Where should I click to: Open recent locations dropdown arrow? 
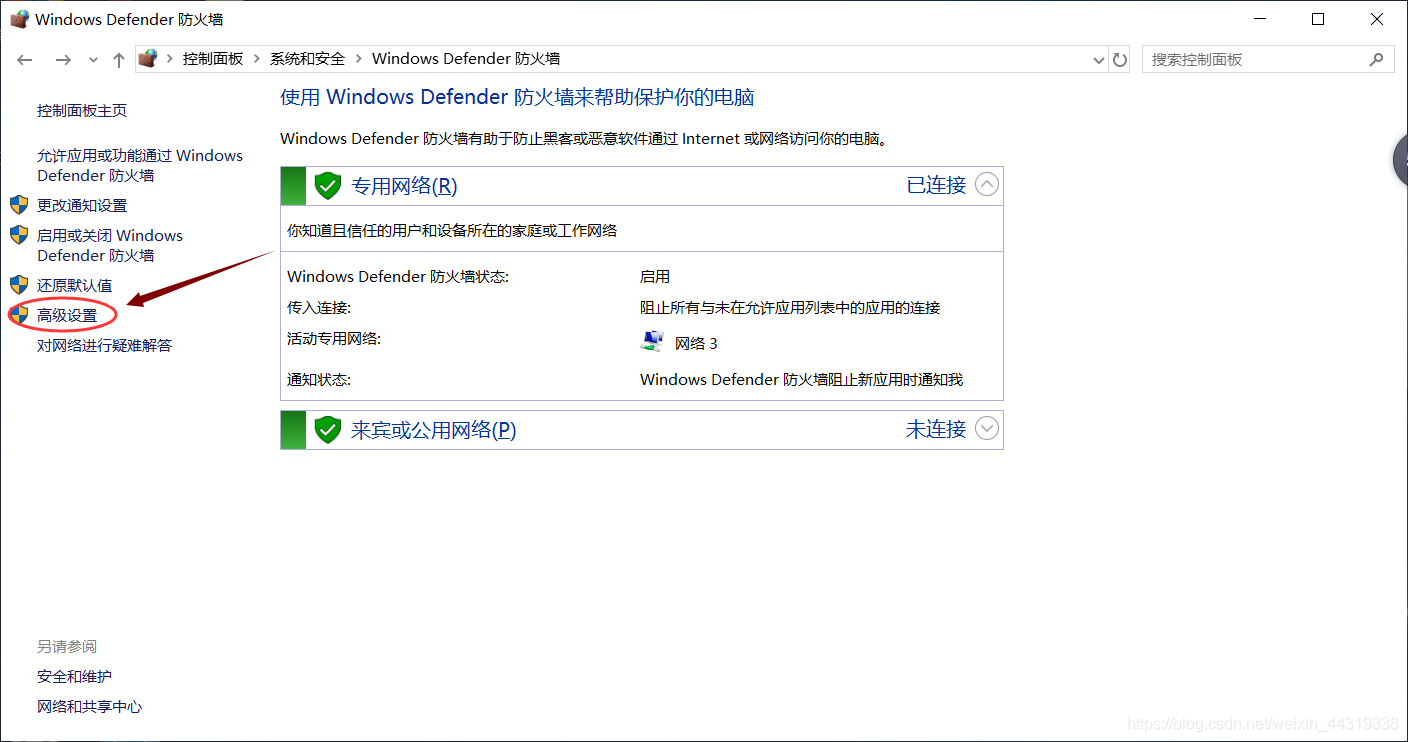pyautogui.click(x=93, y=60)
